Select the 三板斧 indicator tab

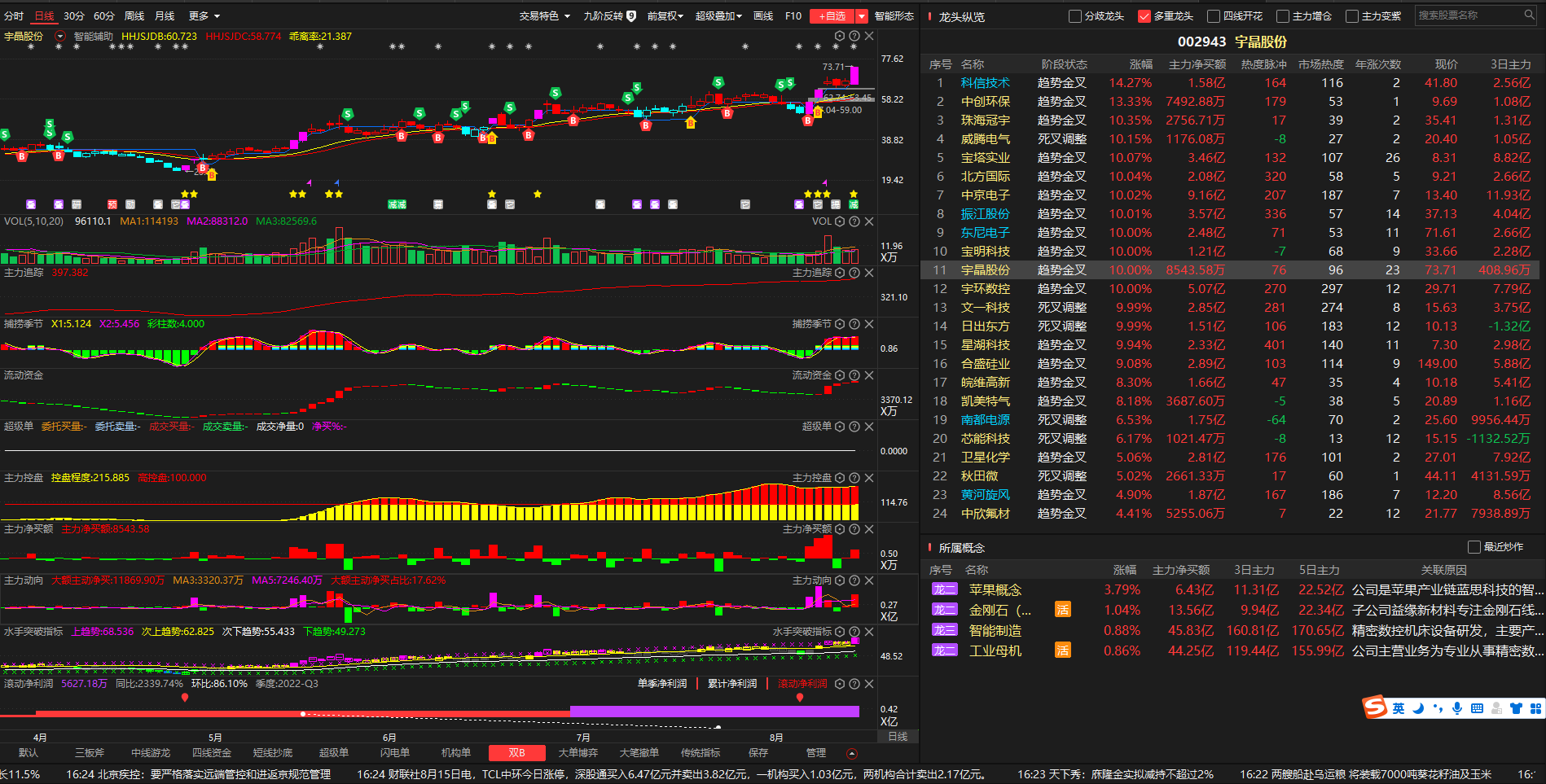[x=90, y=753]
